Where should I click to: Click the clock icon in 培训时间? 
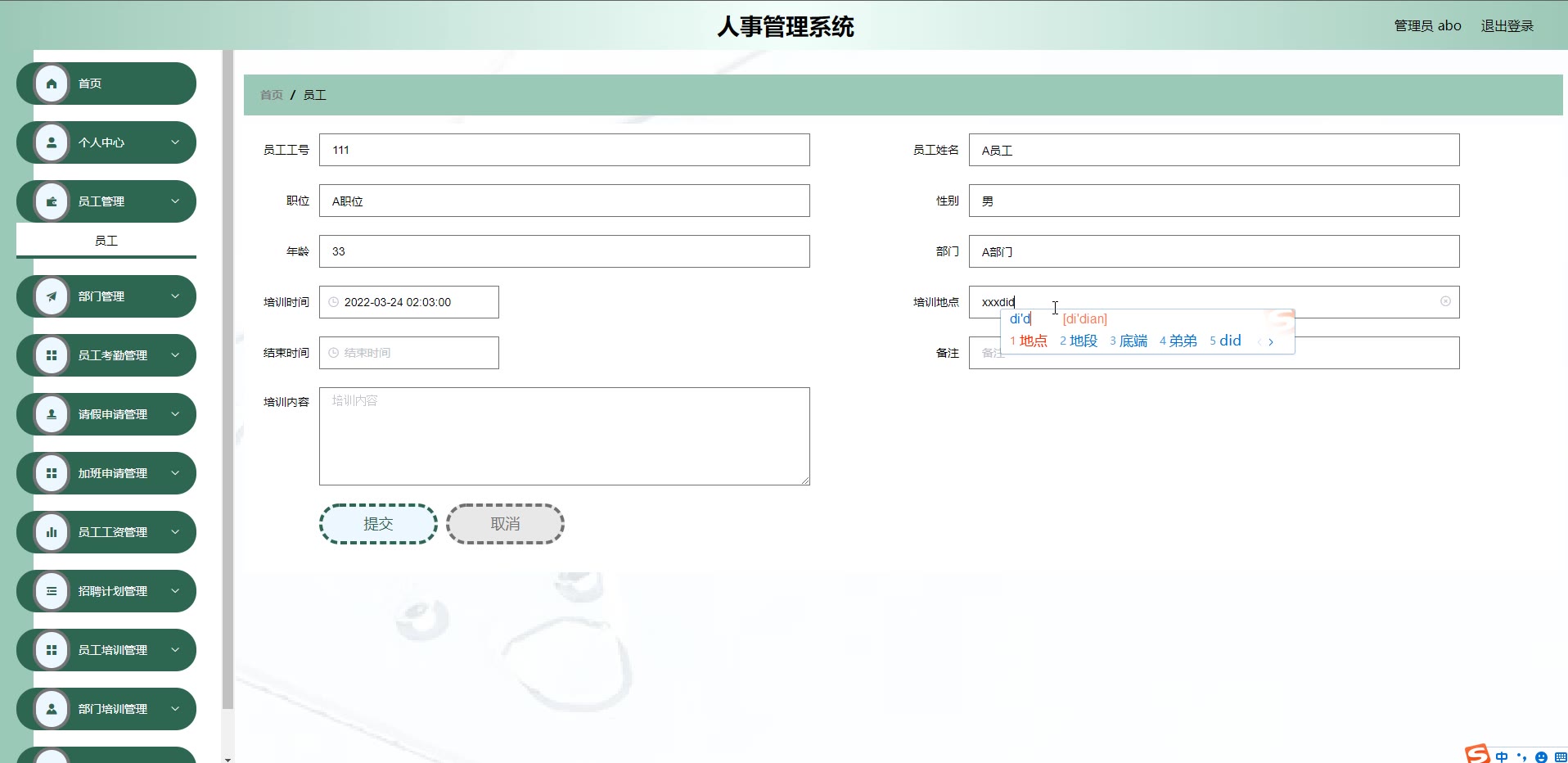[x=333, y=302]
